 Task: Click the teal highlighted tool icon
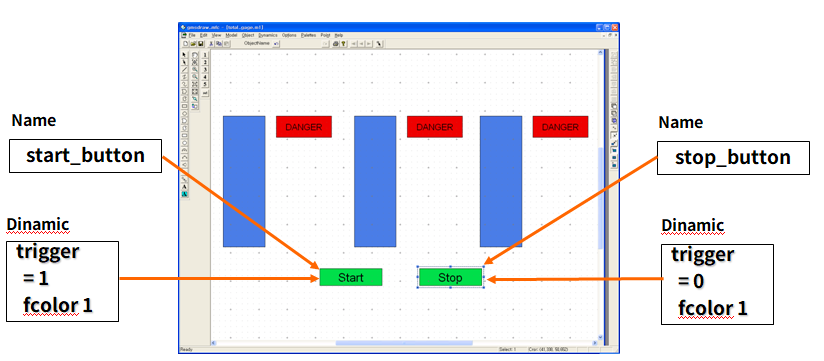click(x=184, y=194)
